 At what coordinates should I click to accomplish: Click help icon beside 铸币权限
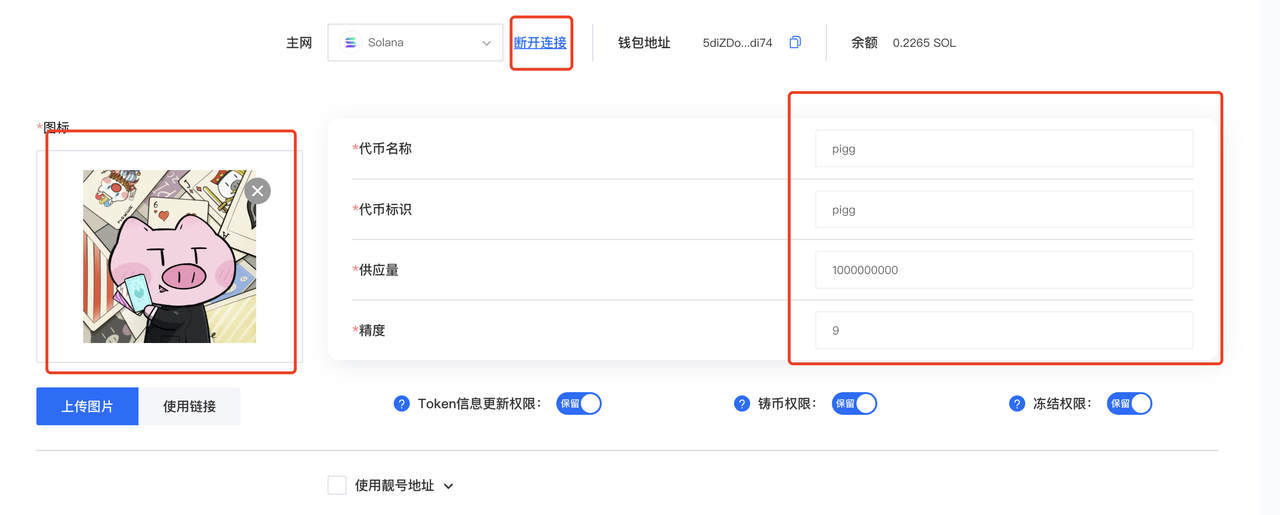[742, 404]
